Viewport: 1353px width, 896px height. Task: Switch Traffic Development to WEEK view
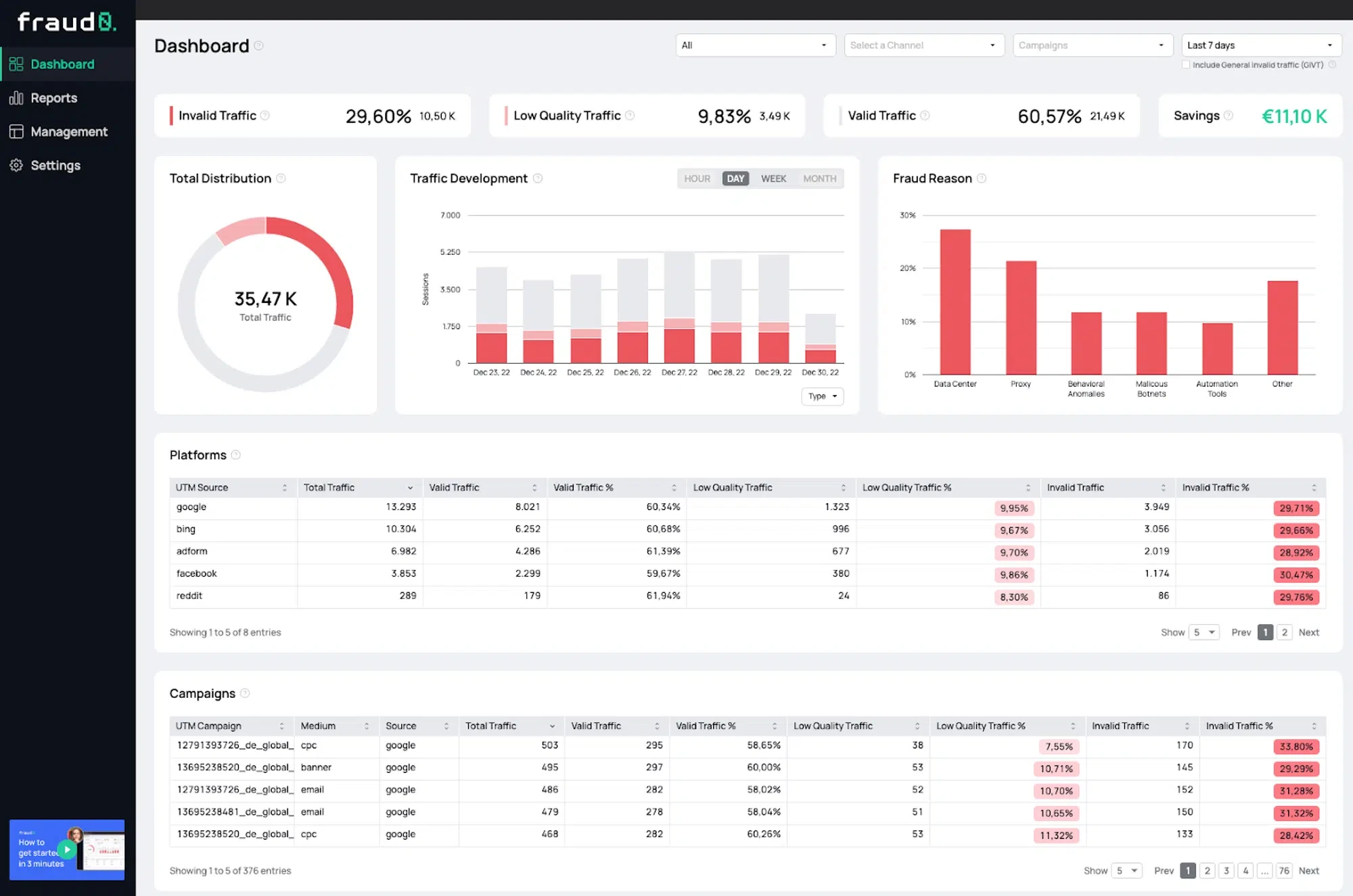(x=773, y=178)
